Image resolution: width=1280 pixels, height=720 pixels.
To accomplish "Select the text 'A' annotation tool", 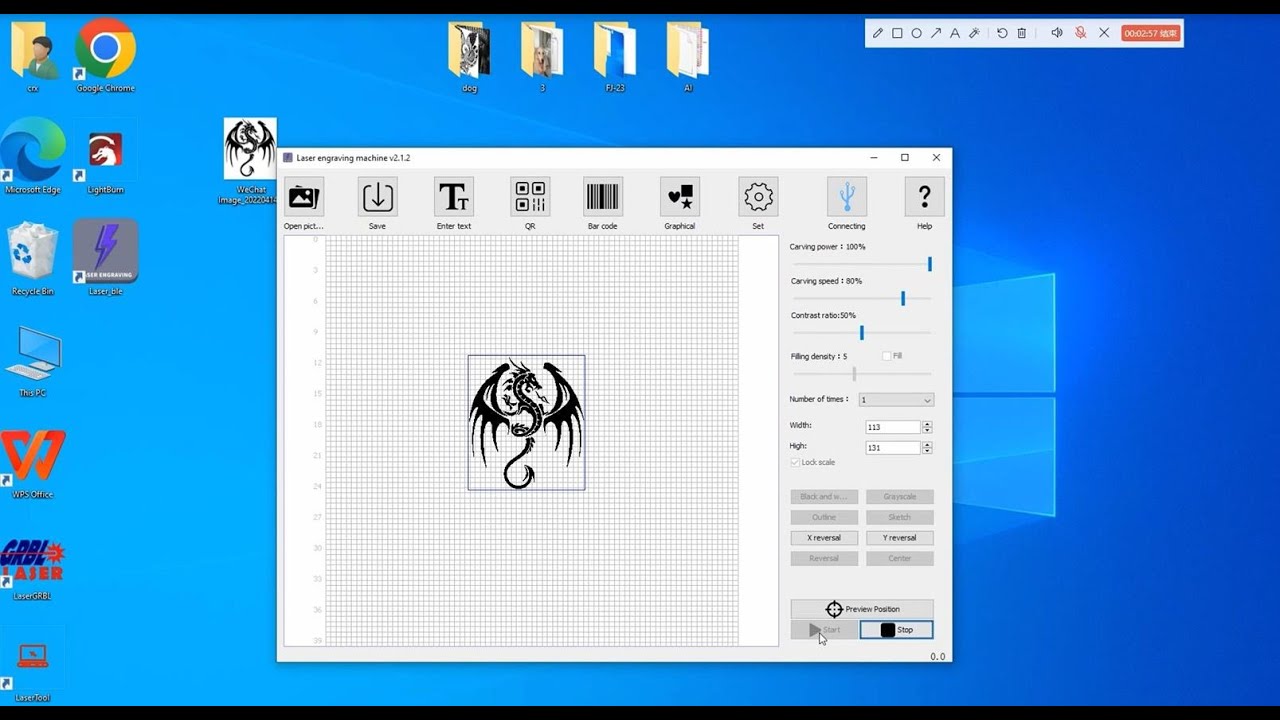I will 955,33.
